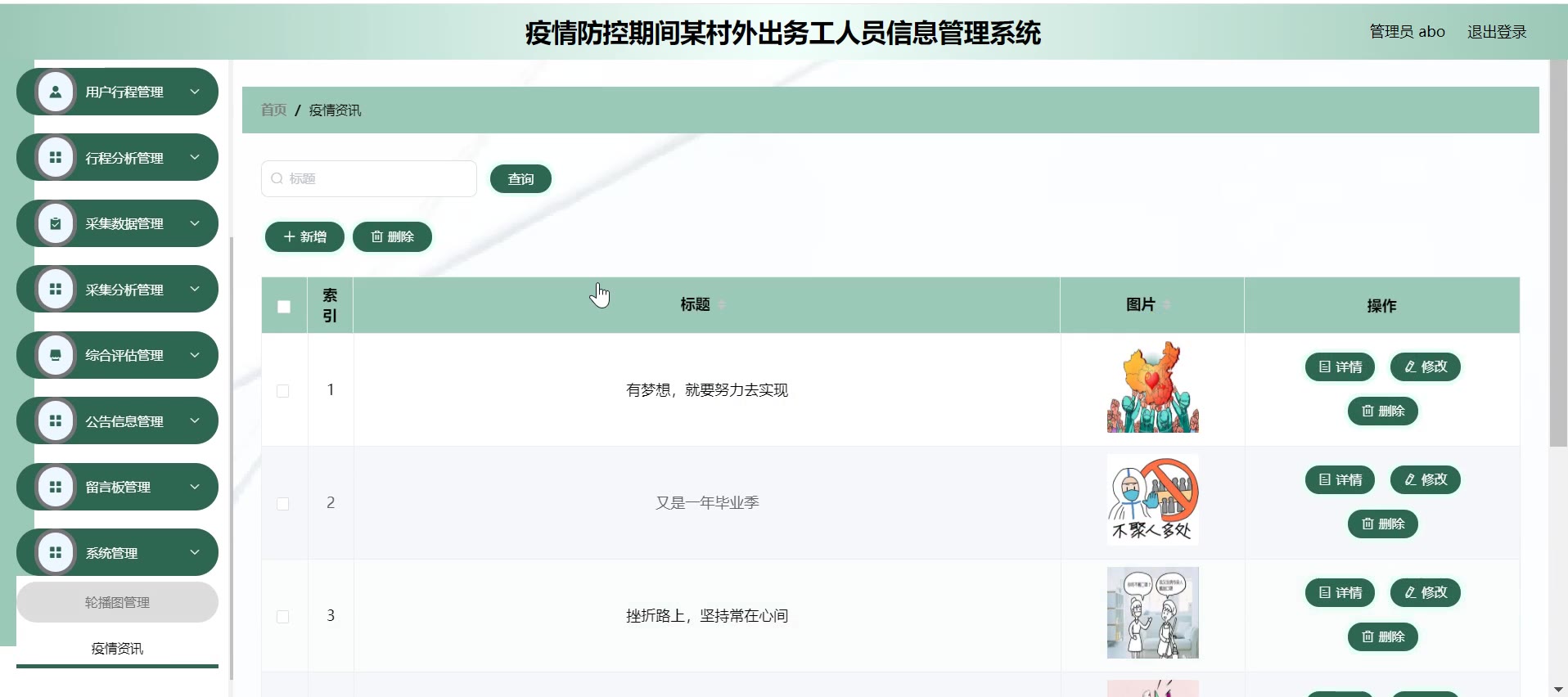The height and width of the screenshot is (697, 1568).
Task: Click 修改 for row 挫折路上，坚持常在心间
Action: click(x=1426, y=593)
